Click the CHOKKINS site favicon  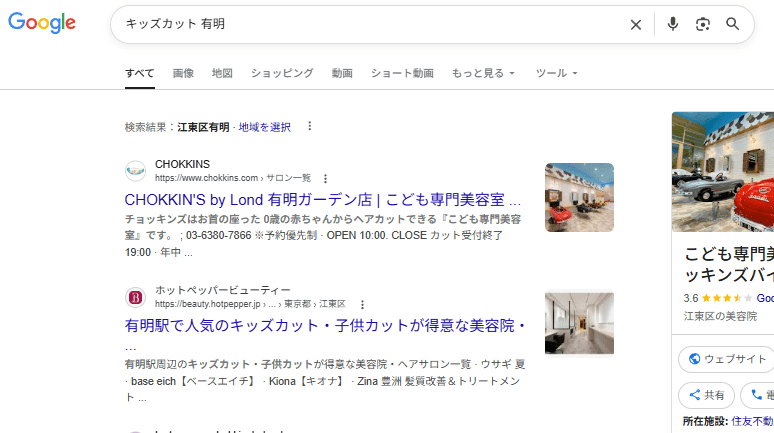(x=135, y=170)
